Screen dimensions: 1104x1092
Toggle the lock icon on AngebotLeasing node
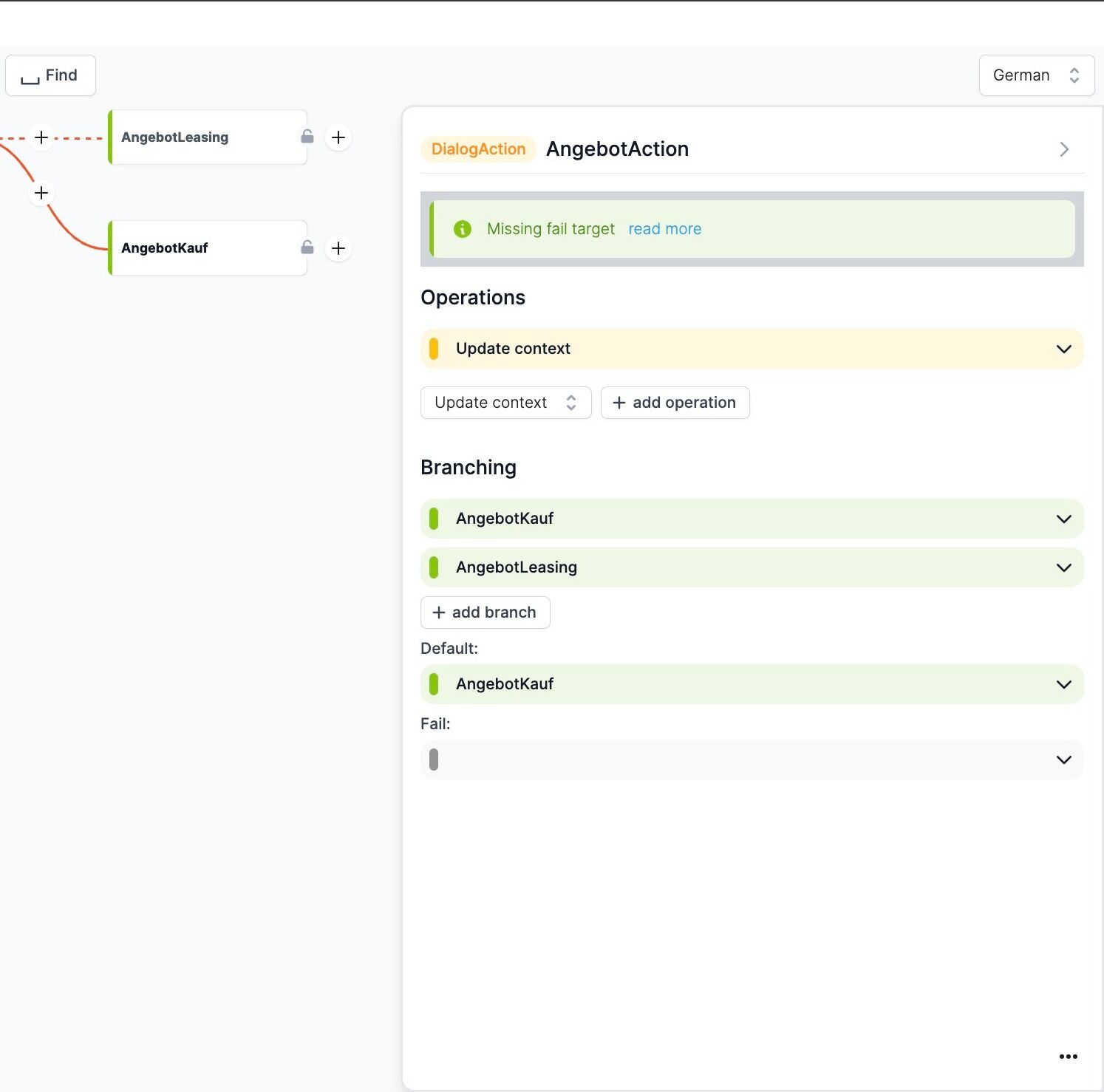click(x=307, y=137)
